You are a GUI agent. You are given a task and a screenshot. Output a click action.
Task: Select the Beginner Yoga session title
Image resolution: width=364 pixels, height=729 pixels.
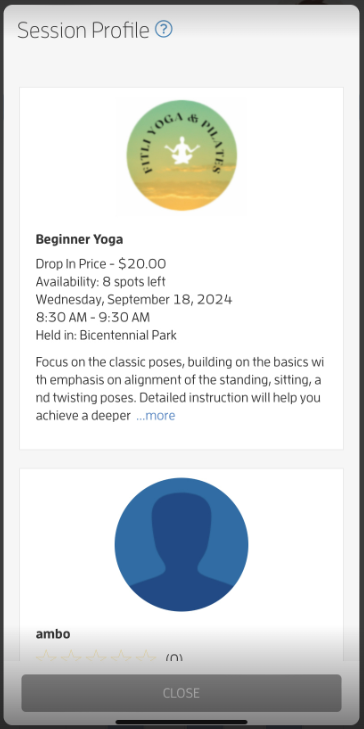pos(79,240)
